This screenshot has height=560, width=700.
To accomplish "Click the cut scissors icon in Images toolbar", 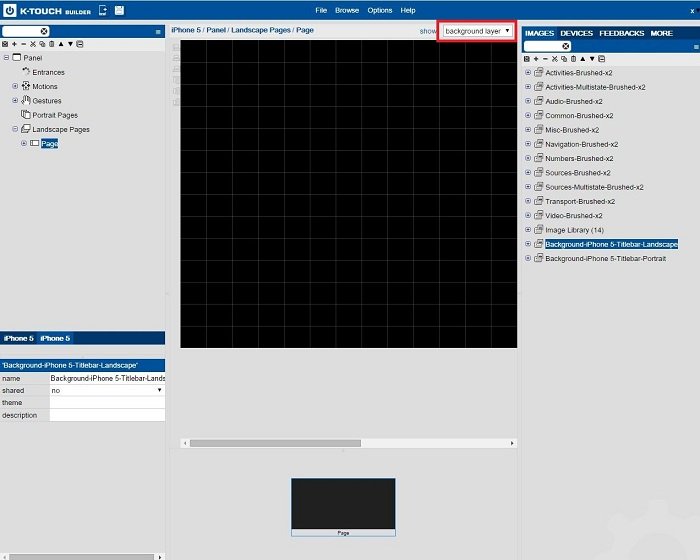I will (554, 59).
